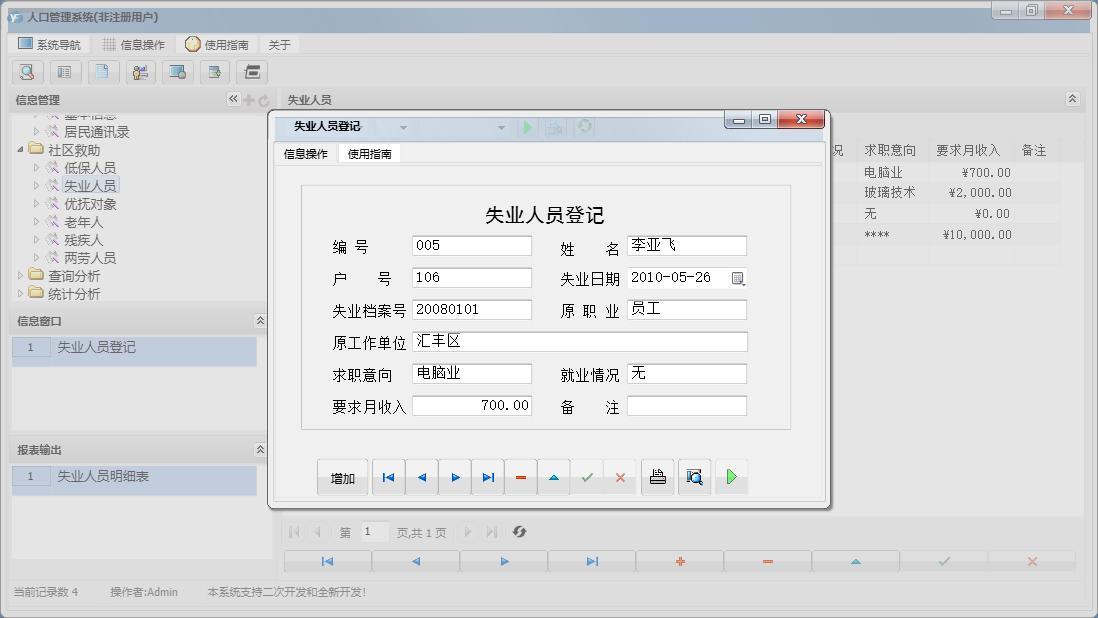Viewport: 1098px width, 618px height.
Task: Select 低保人员 in the tree
Action: point(90,168)
